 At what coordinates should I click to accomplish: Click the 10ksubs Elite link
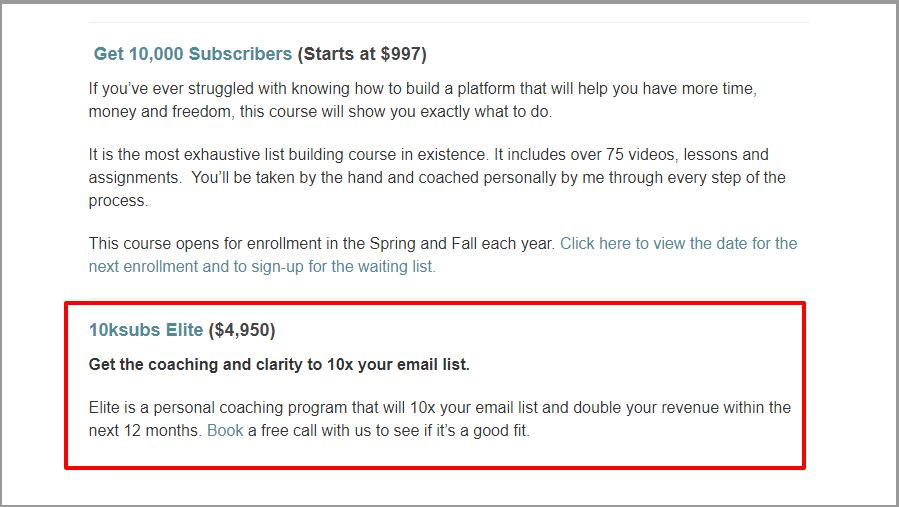point(146,330)
